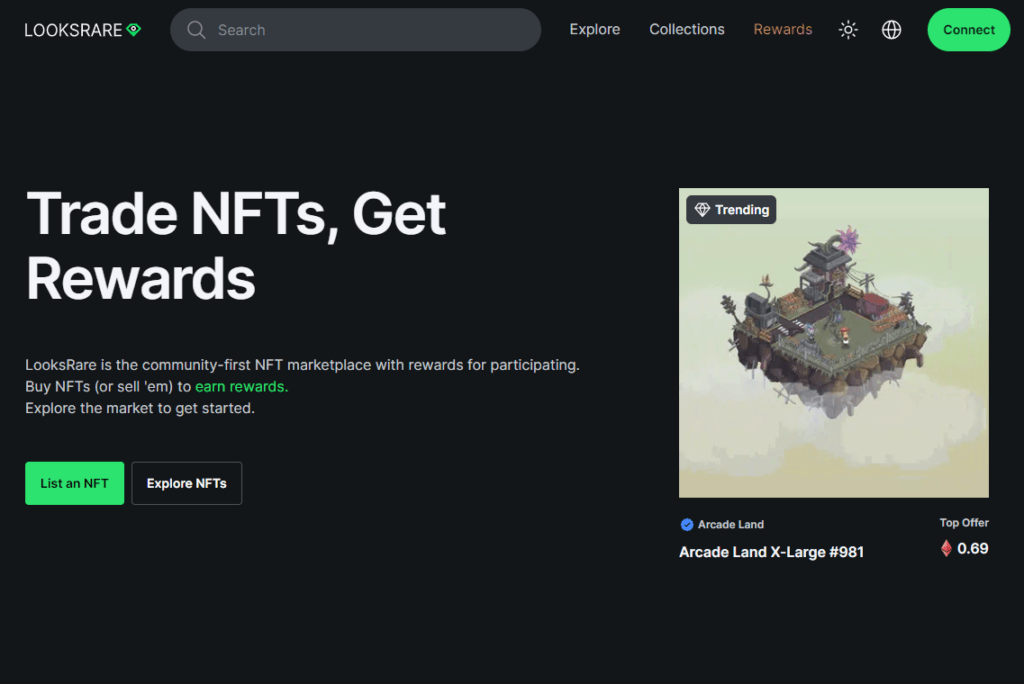The image size is (1024, 684).
Task: Click the Trade NFTs, Get Rewards heading
Action: (236, 246)
